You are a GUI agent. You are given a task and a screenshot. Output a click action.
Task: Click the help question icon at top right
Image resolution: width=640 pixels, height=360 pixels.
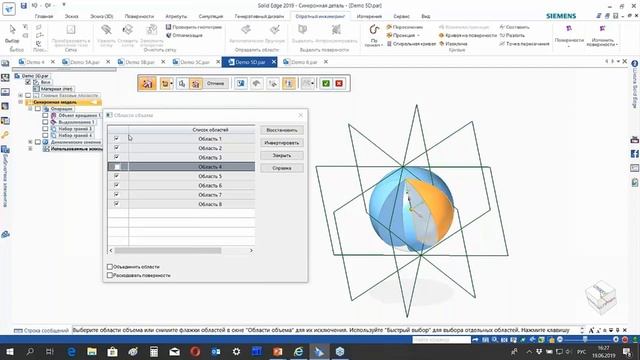tap(635, 64)
